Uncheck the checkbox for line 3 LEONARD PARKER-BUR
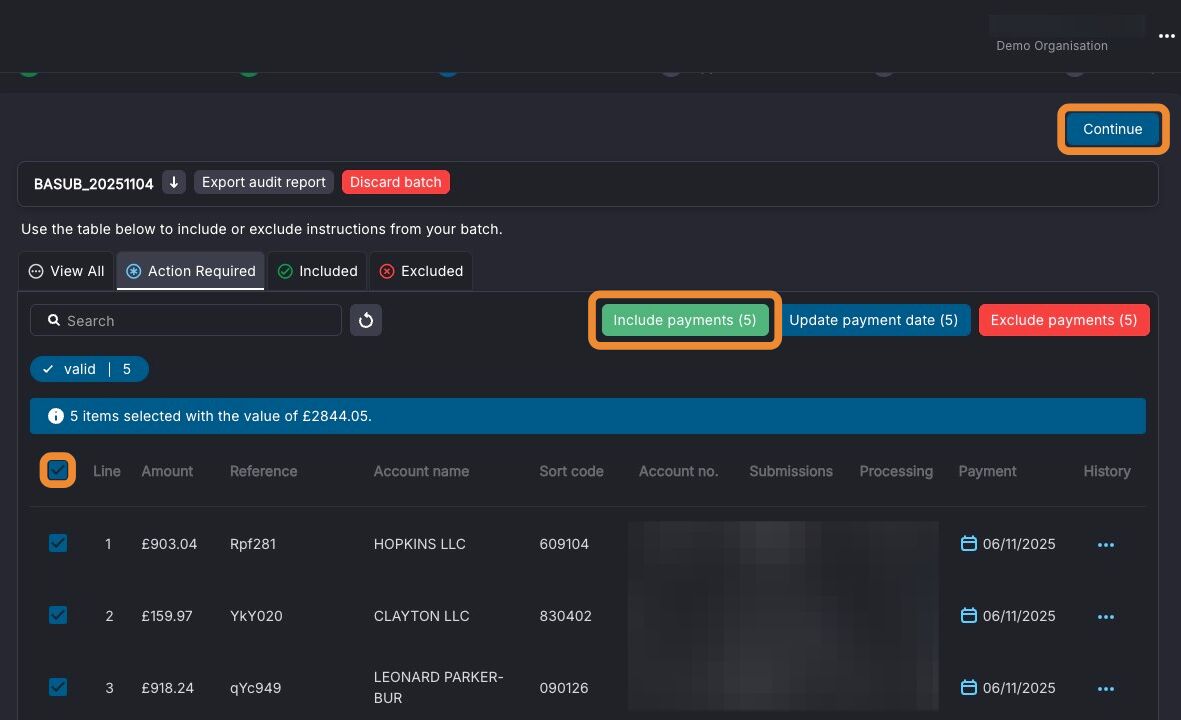The image size is (1181, 720). coord(58,687)
